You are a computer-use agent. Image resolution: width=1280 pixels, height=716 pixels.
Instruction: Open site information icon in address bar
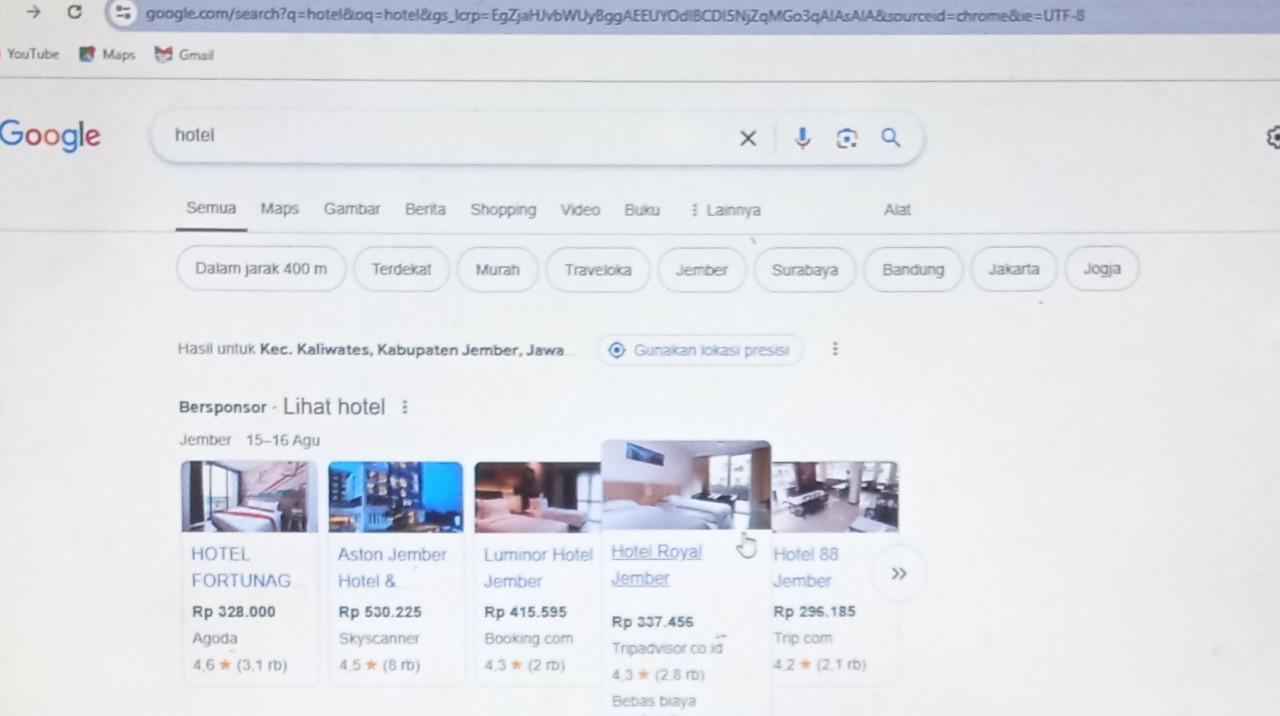(x=123, y=13)
